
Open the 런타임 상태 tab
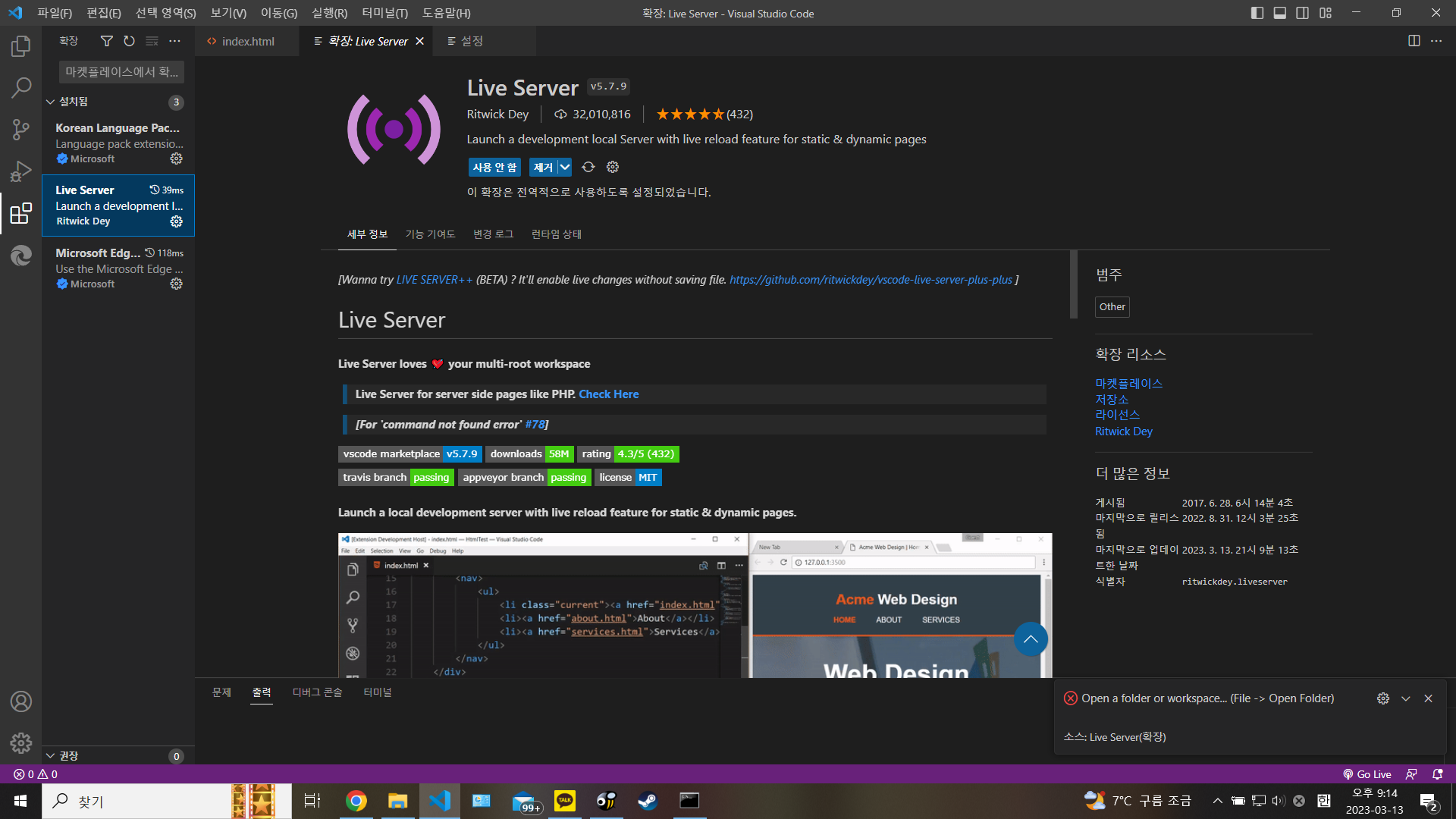(557, 234)
